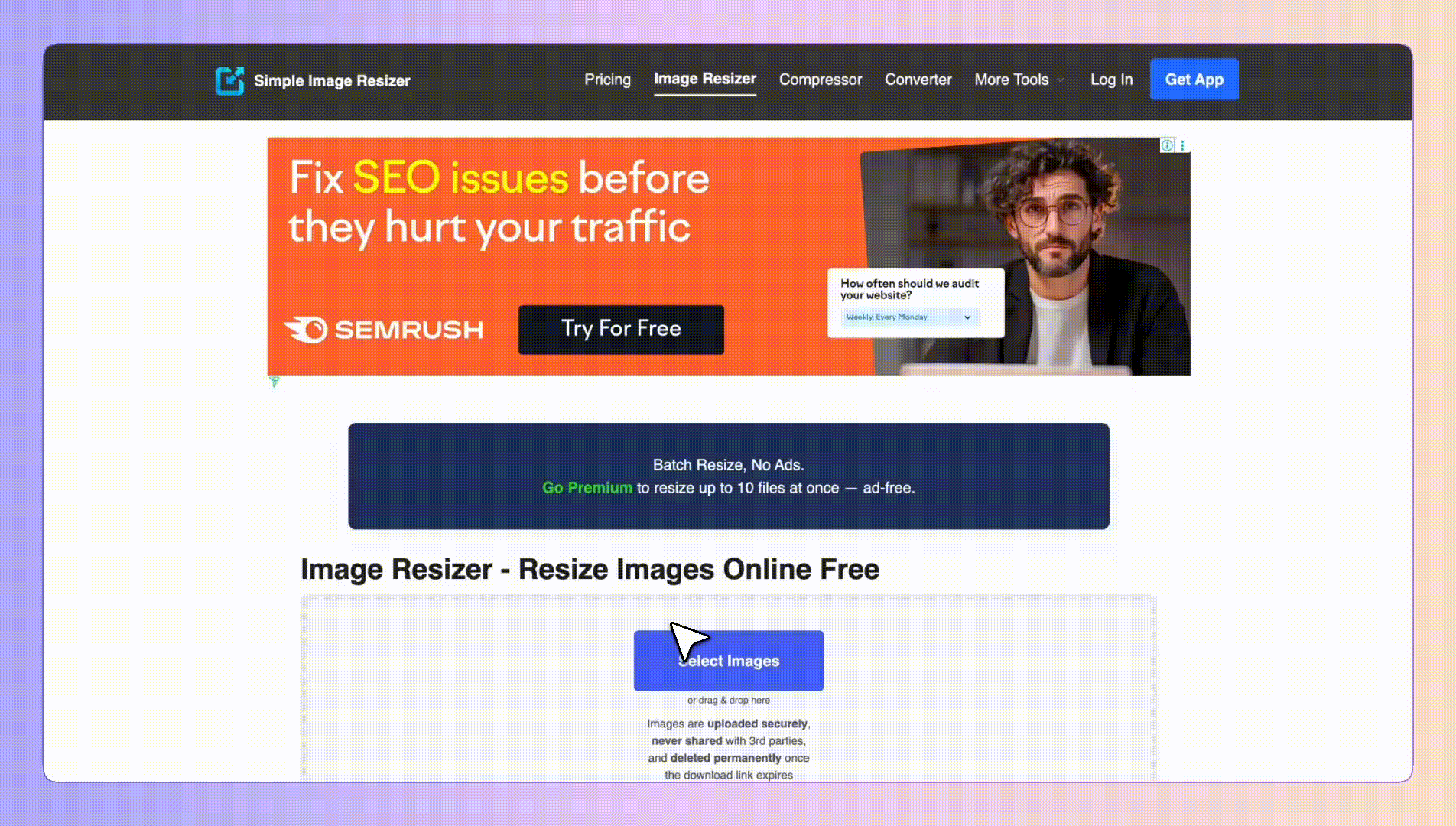Open the ad info icon on banner
Screen dimensions: 1456x826
1167,145
